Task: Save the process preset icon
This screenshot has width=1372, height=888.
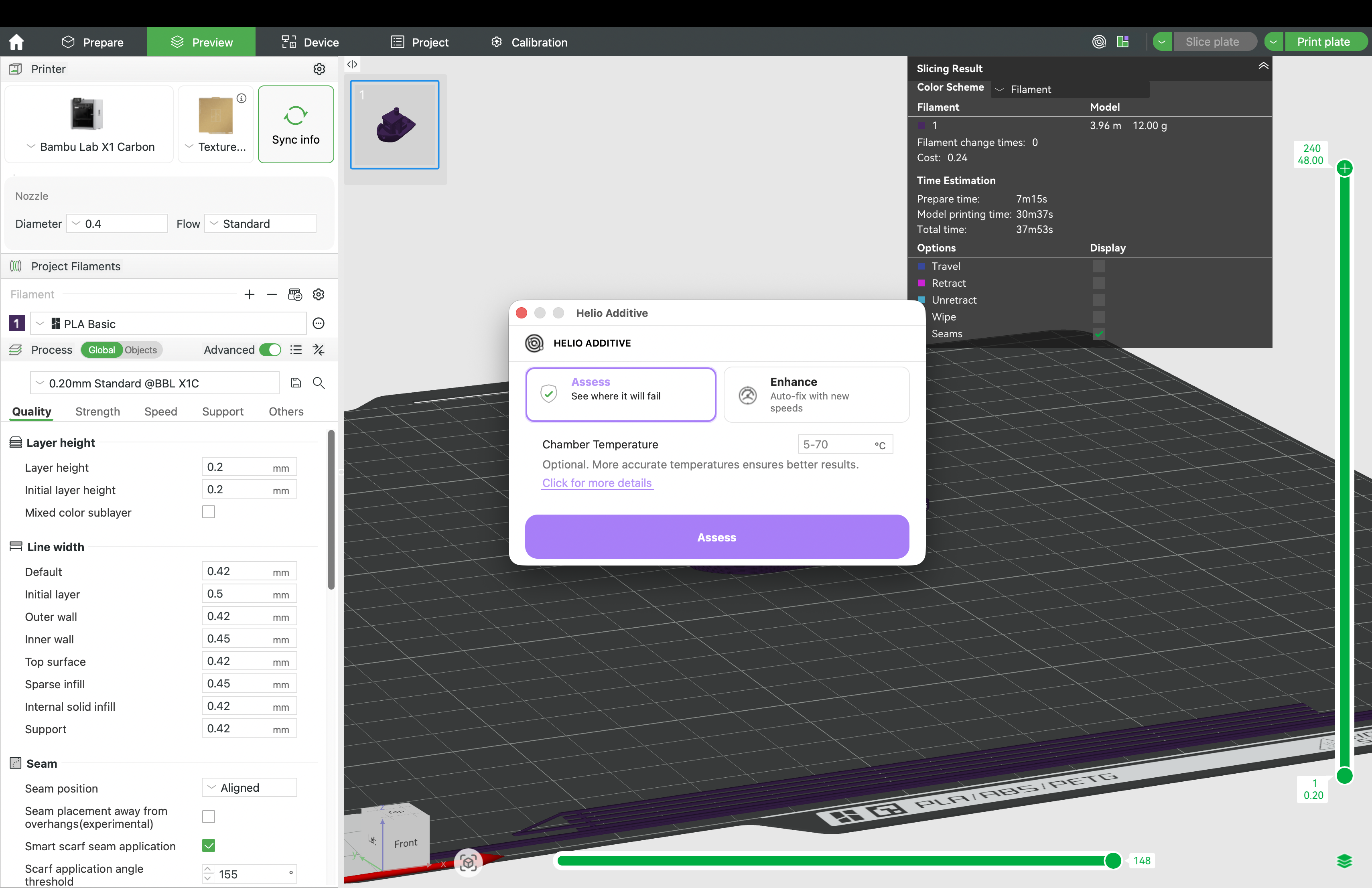Action: 296,383
